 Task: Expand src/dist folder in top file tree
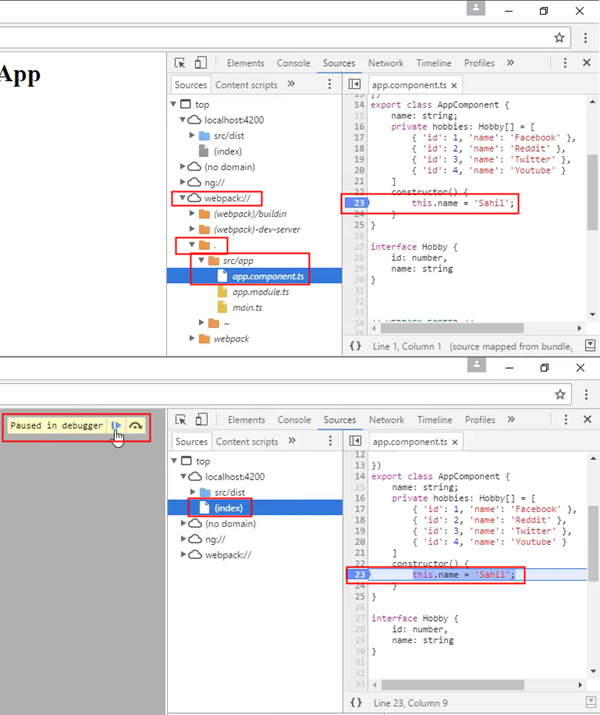click(192, 135)
